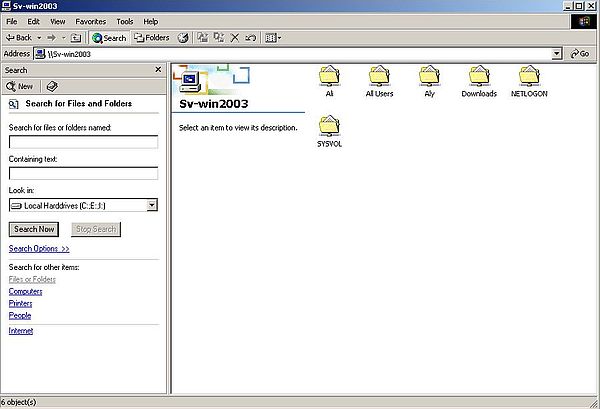The width and height of the screenshot is (600, 409).
Task: Toggle the Search pane toolbar button
Action: pyautogui.click(x=109, y=38)
